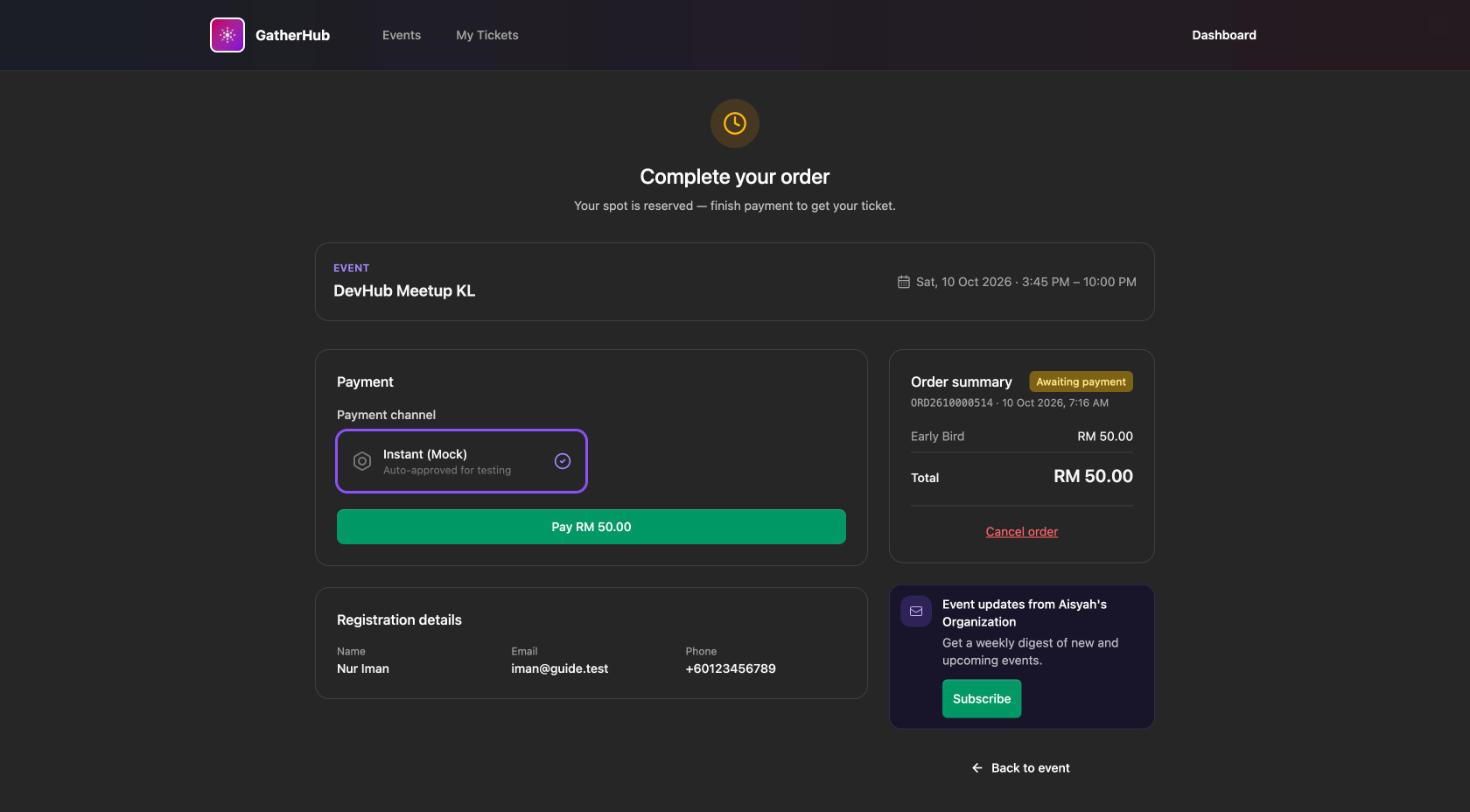Click the phone number +60123456789
1470x812 pixels.
730,669
